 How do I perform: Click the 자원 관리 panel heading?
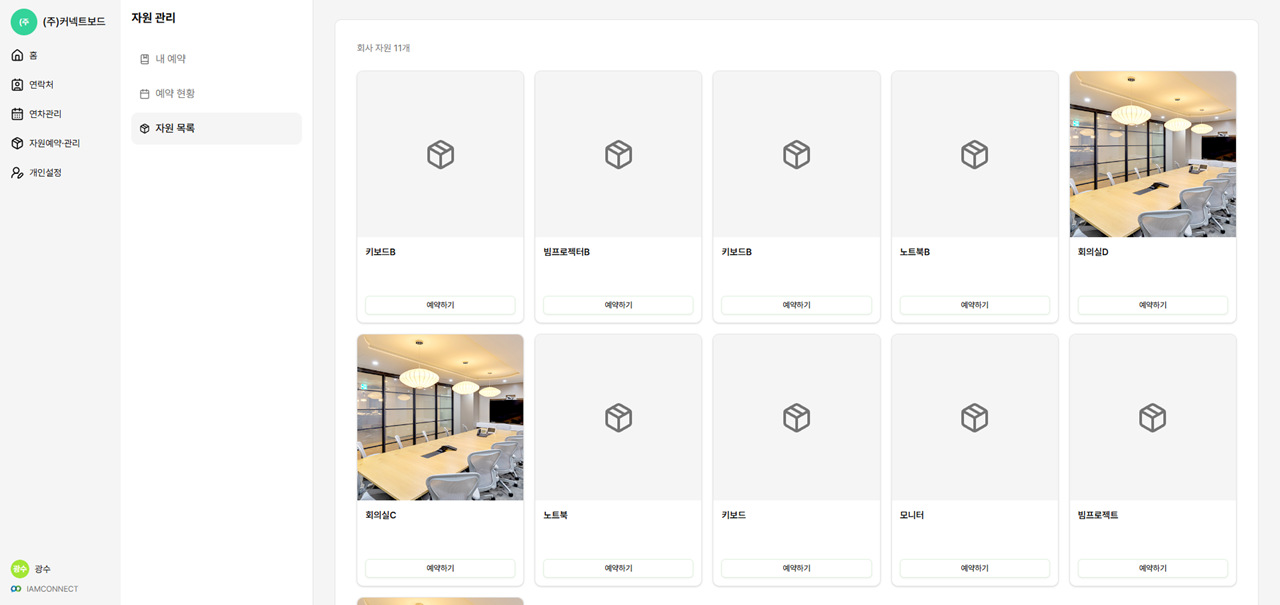[154, 18]
